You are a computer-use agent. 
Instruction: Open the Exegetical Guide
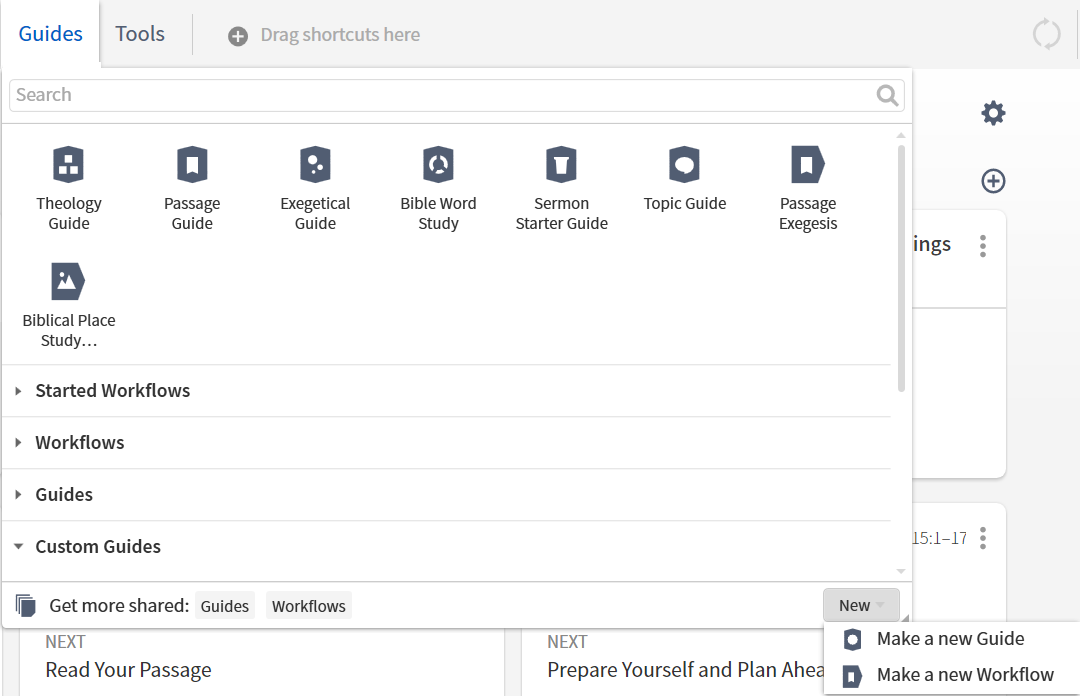pos(315,185)
